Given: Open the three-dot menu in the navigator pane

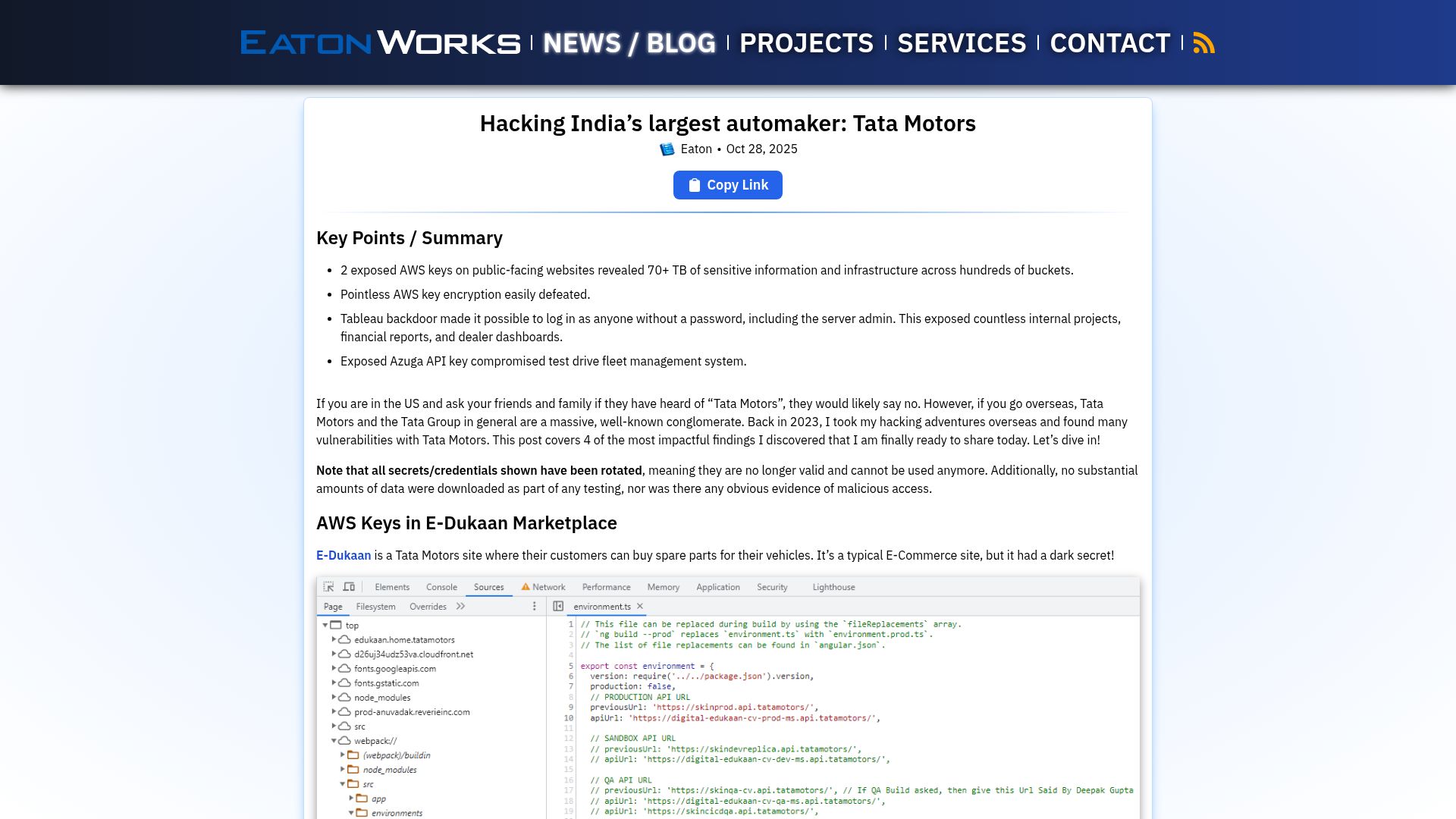Looking at the screenshot, I should pyautogui.click(x=534, y=607).
